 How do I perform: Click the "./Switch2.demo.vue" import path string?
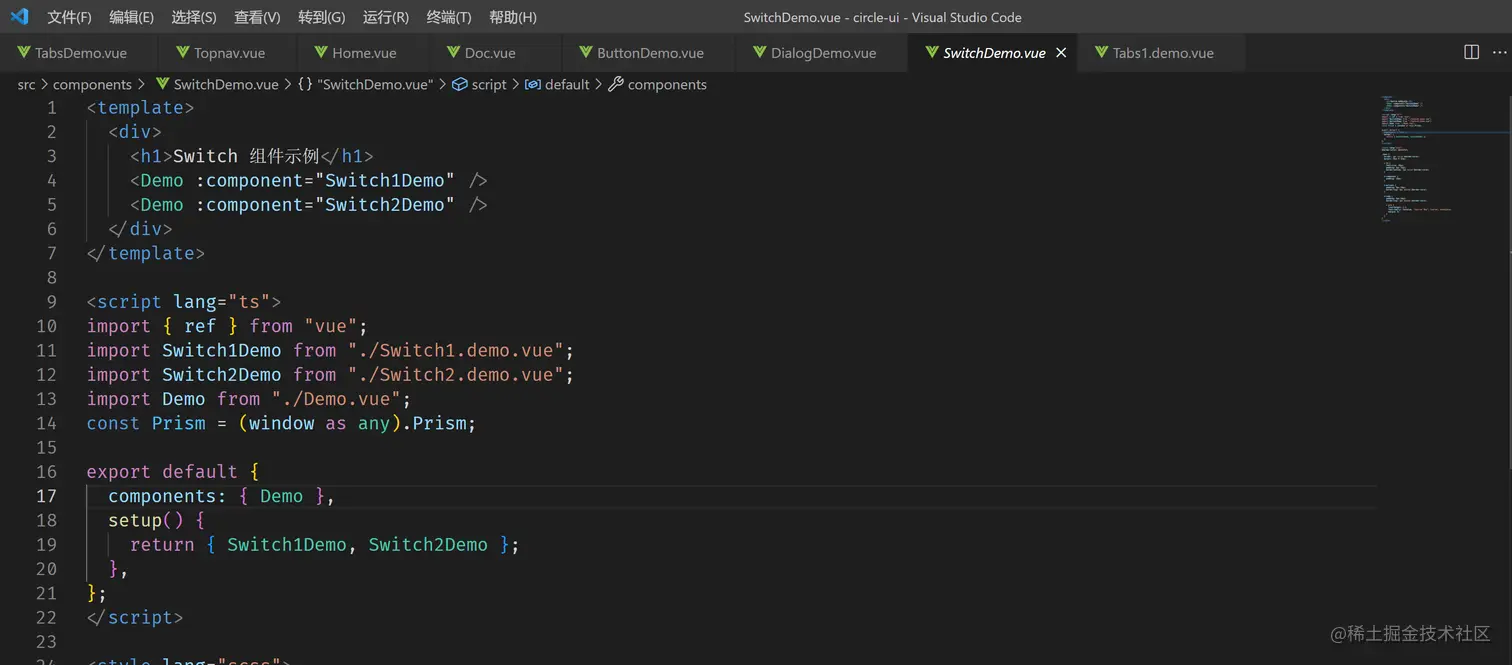click(x=460, y=375)
